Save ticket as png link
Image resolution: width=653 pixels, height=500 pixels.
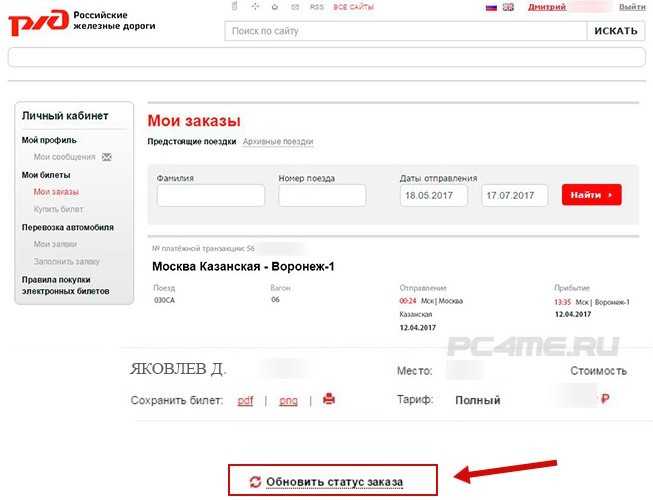(288, 401)
